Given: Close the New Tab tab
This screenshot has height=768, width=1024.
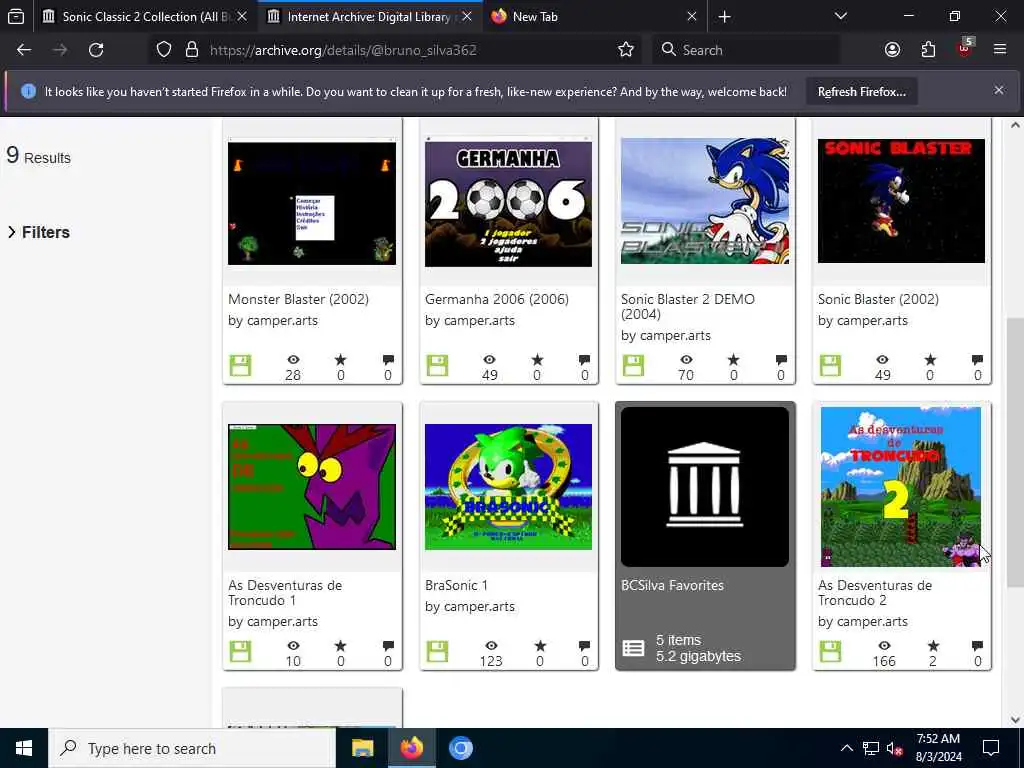Looking at the screenshot, I should [692, 17].
